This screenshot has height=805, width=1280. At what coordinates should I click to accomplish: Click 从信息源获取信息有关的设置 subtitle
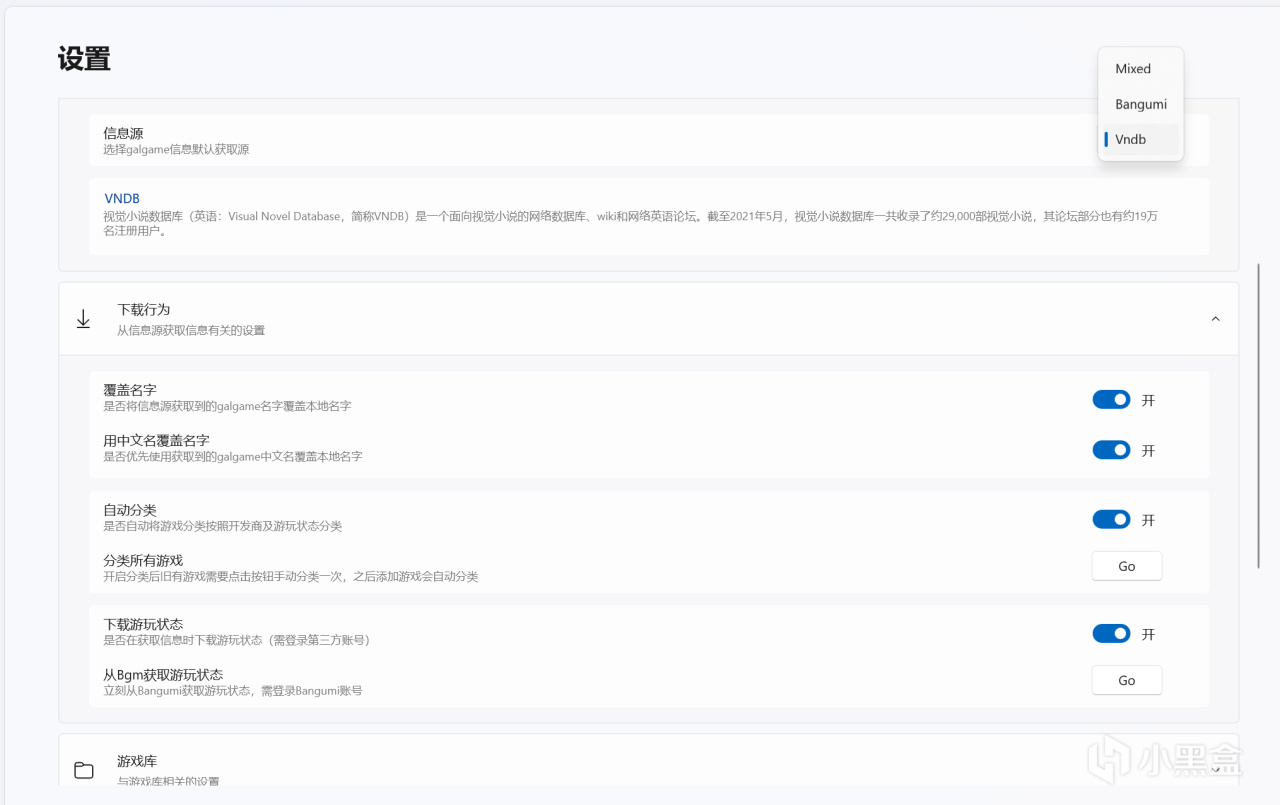coord(191,330)
